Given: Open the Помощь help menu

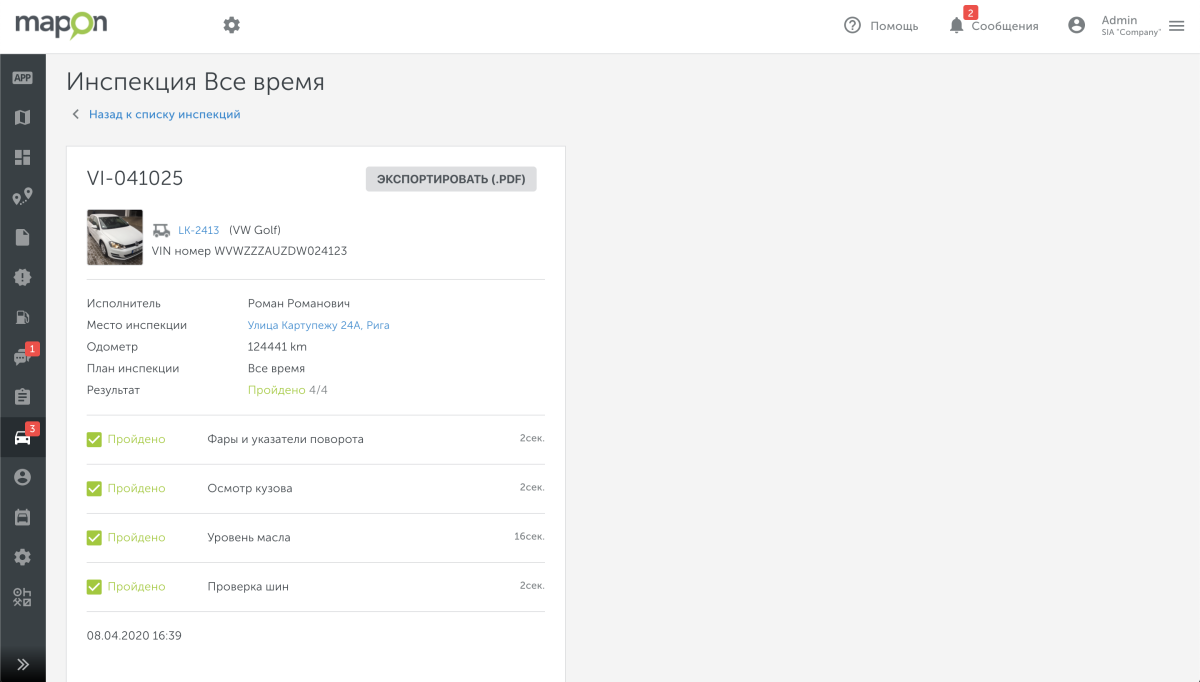Looking at the screenshot, I should pos(881,26).
